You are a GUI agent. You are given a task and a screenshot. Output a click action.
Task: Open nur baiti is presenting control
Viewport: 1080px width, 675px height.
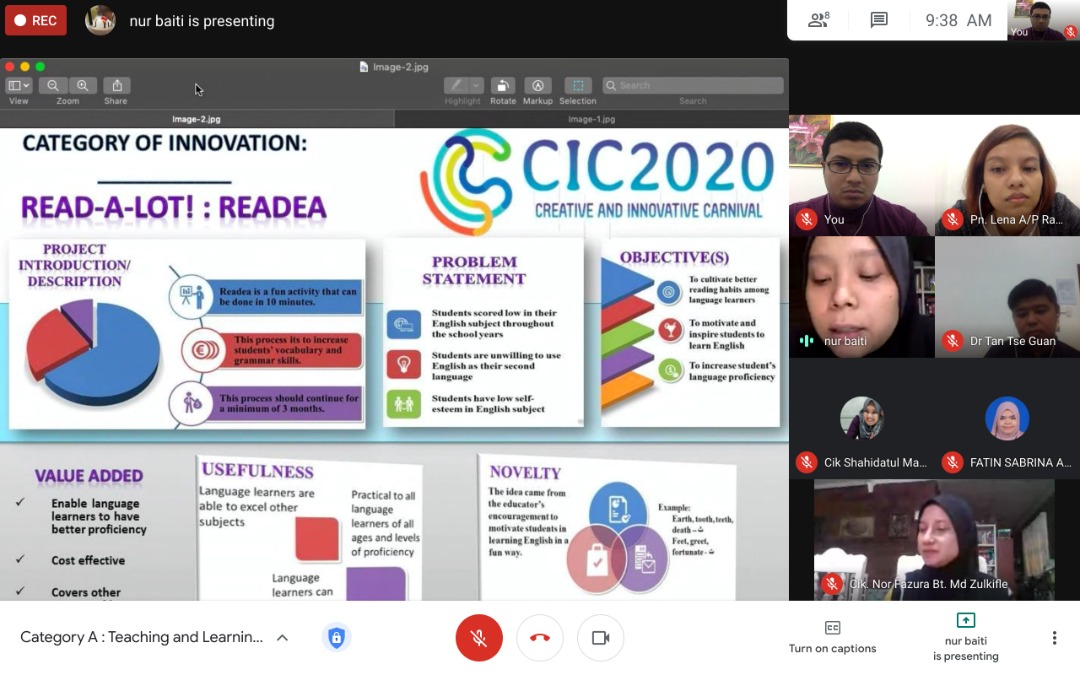[x=966, y=637]
